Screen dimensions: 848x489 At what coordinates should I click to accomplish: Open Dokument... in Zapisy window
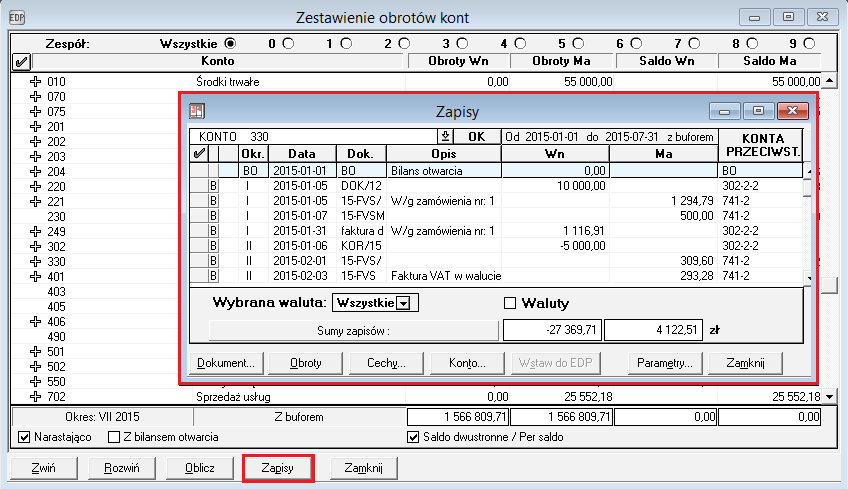pyautogui.click(x=226, y=363)
